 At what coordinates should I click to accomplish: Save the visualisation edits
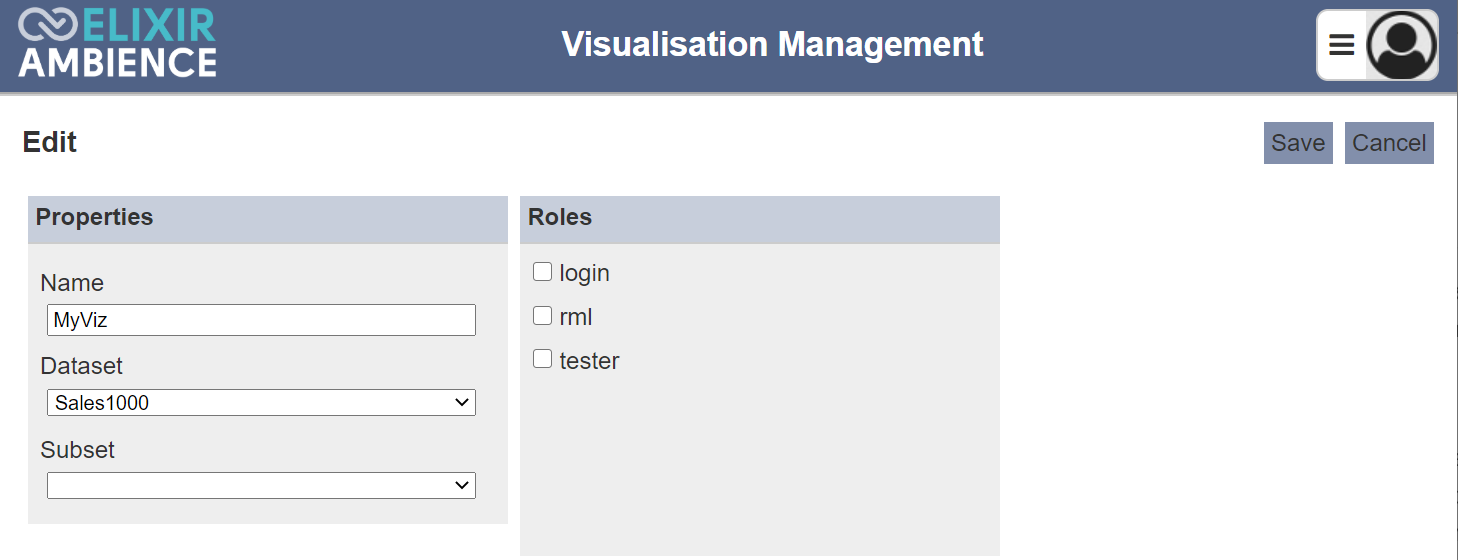1298,143
